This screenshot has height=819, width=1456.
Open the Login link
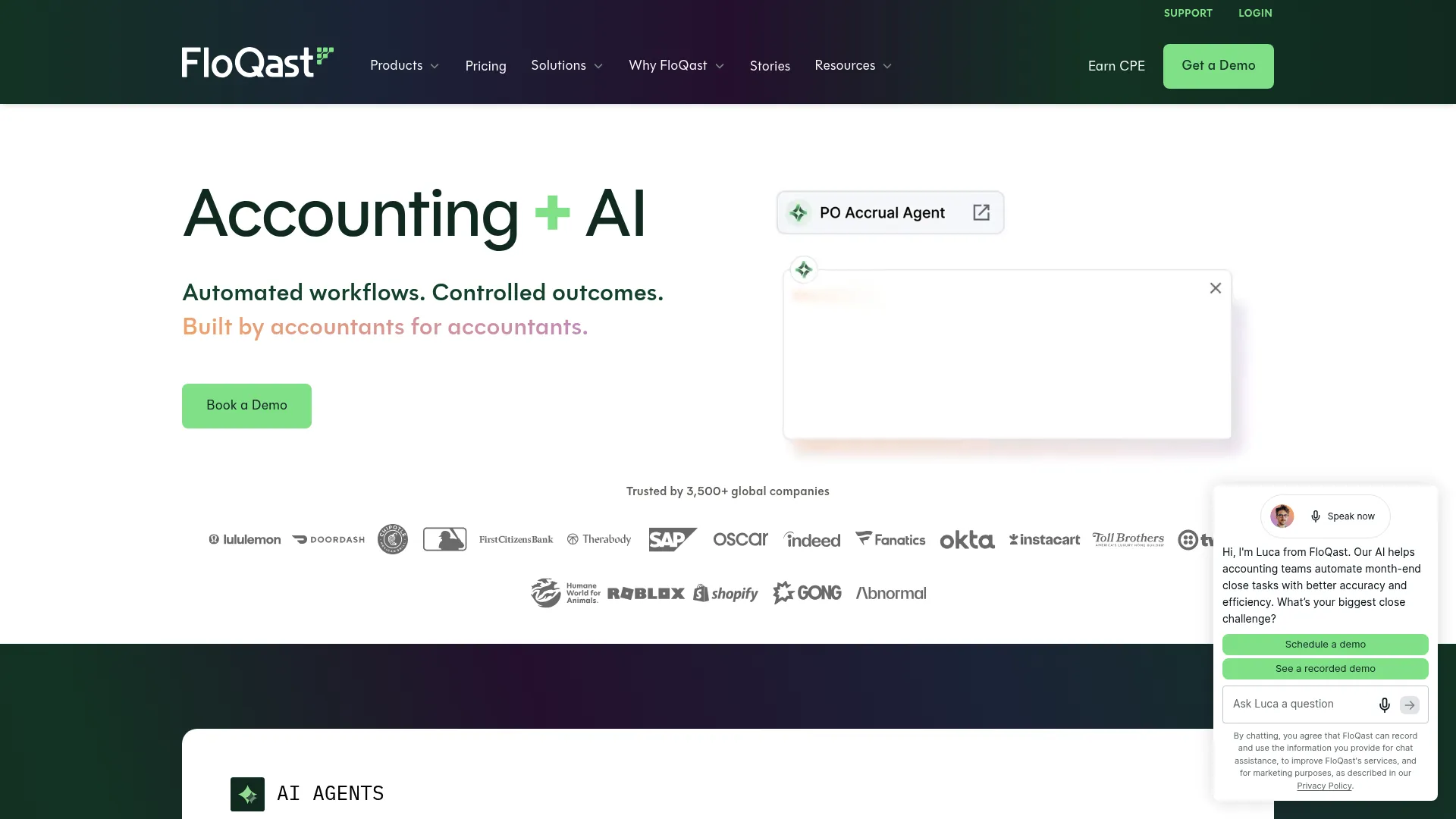pos(1255,13)
